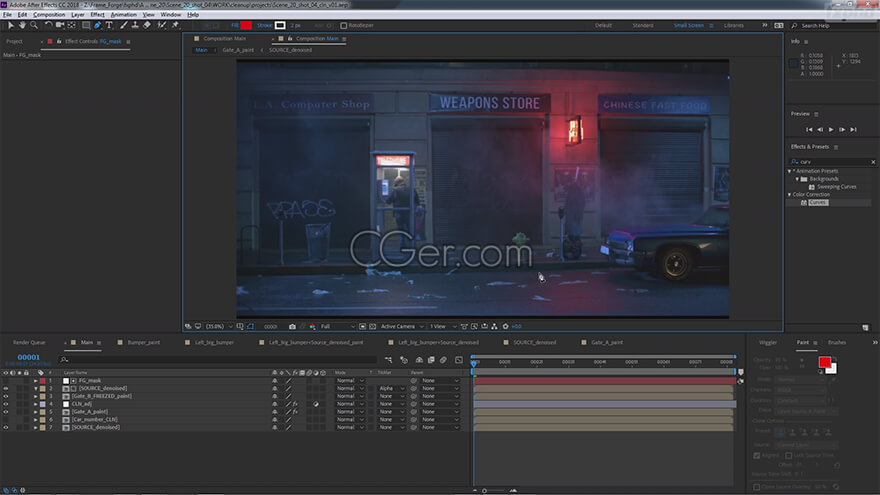Toggle visibility of CLN_adj layer
The height and width of the screenshot is (495, 880).
tap(6, 404)
